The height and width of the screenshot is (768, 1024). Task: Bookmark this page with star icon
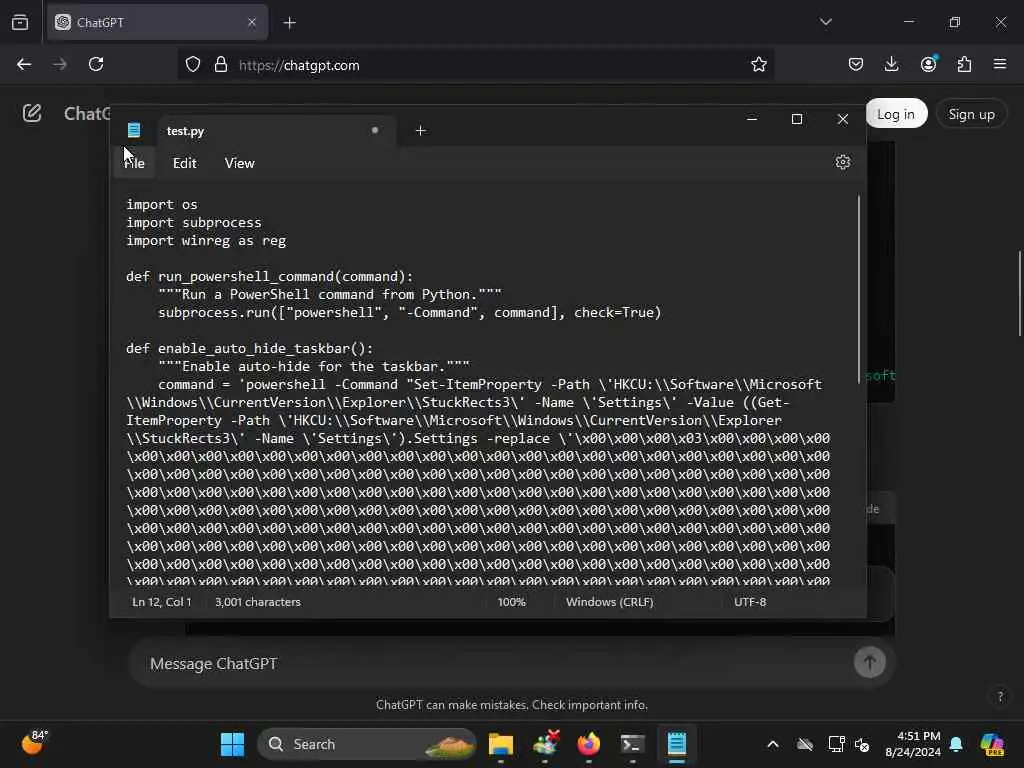pyautogui.click(x=758, y=65)
